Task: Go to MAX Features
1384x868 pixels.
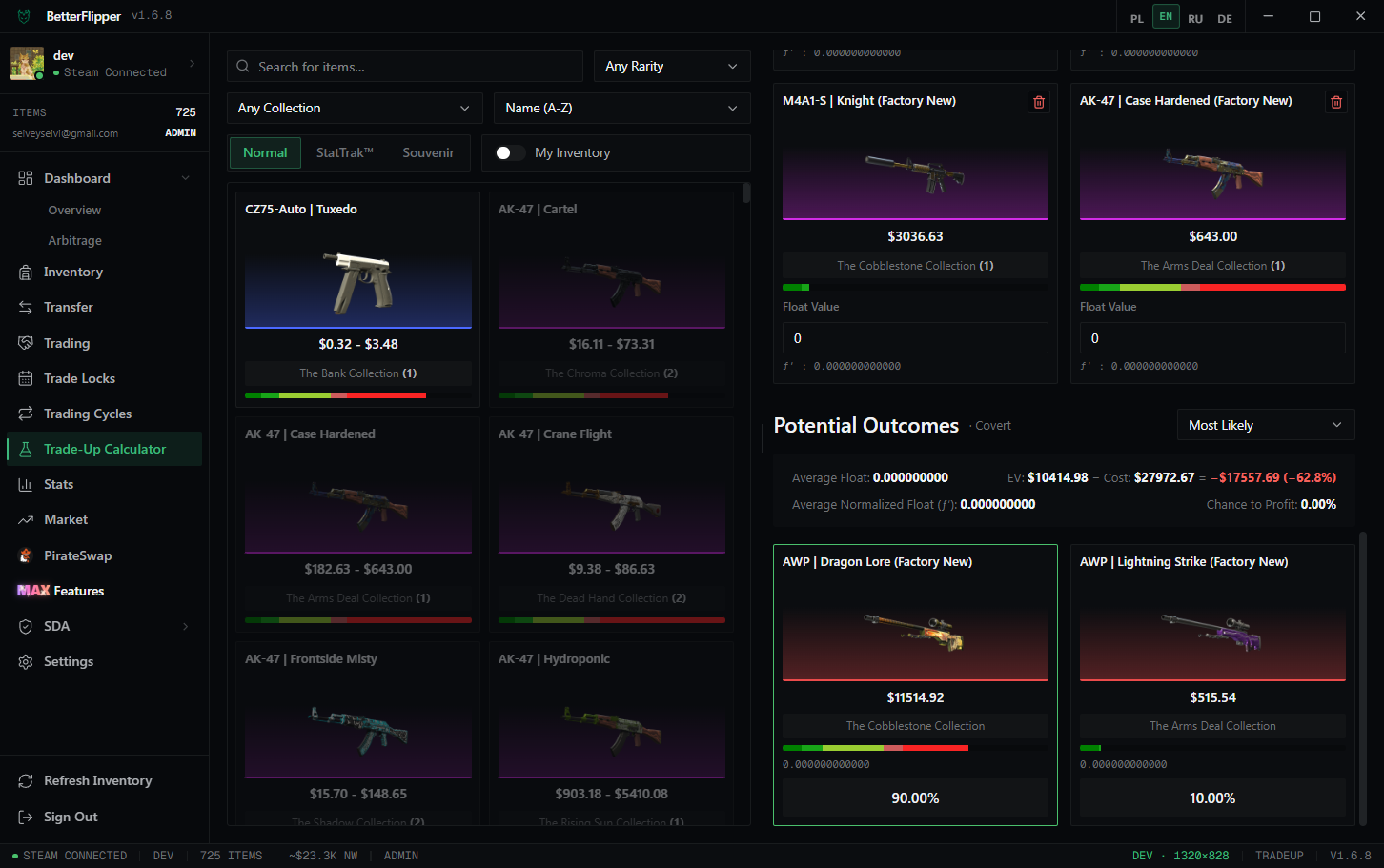Action: coord(61,591)
